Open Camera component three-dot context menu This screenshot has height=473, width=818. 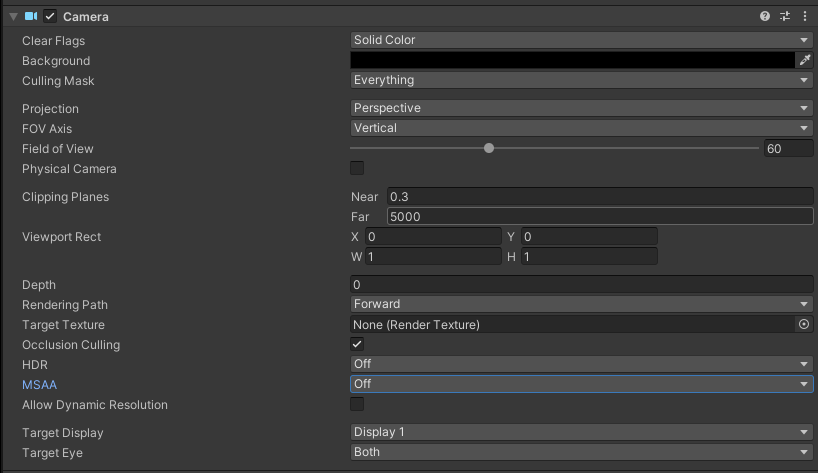pyautogui.click(x=805, y=16)
